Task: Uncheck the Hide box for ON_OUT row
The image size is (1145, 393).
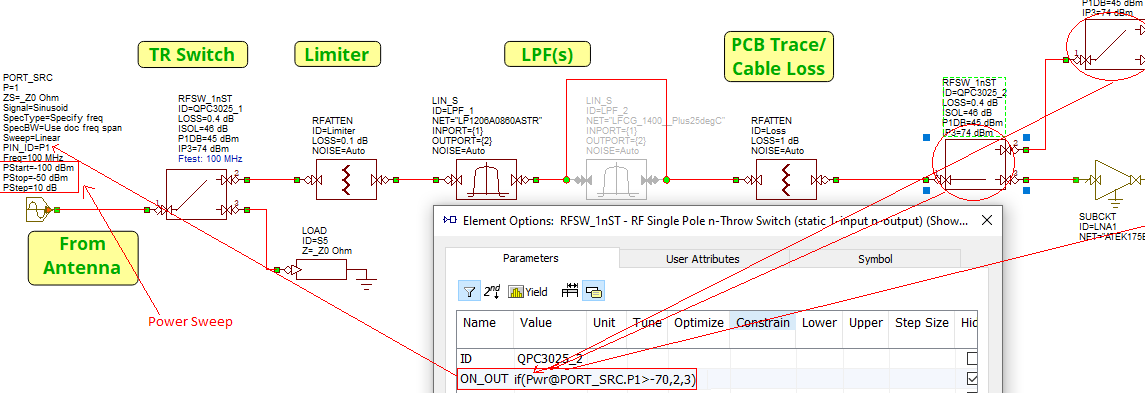Action: click(x=971, y=379)
